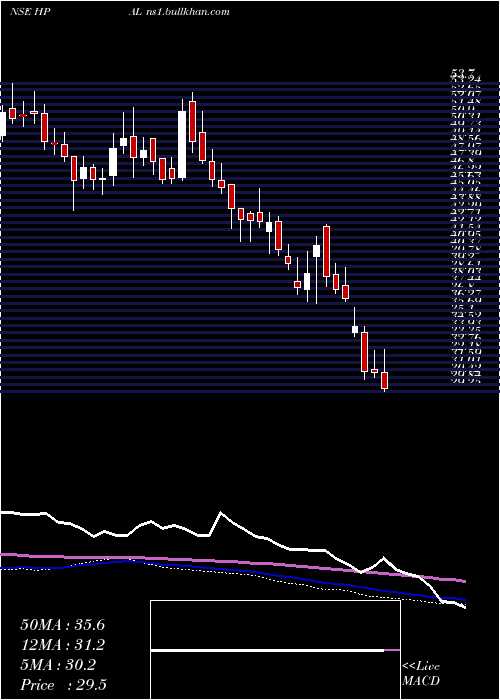The image size is (500, 700).
Task: Click the white MACD signal line in the box
Action: click(267, 651)
